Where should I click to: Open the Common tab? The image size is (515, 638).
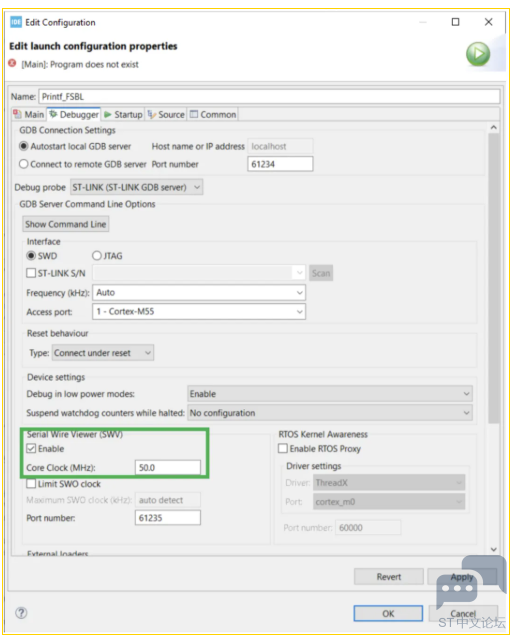coord(213,114)
